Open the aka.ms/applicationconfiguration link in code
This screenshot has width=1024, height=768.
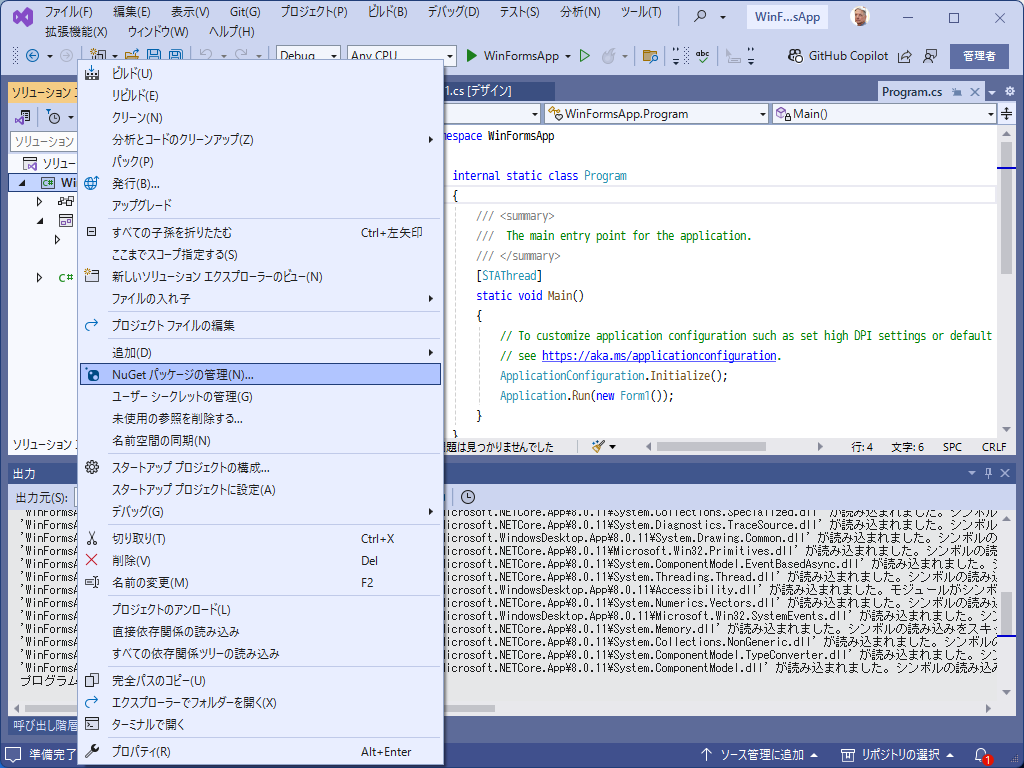pos(659,356)
